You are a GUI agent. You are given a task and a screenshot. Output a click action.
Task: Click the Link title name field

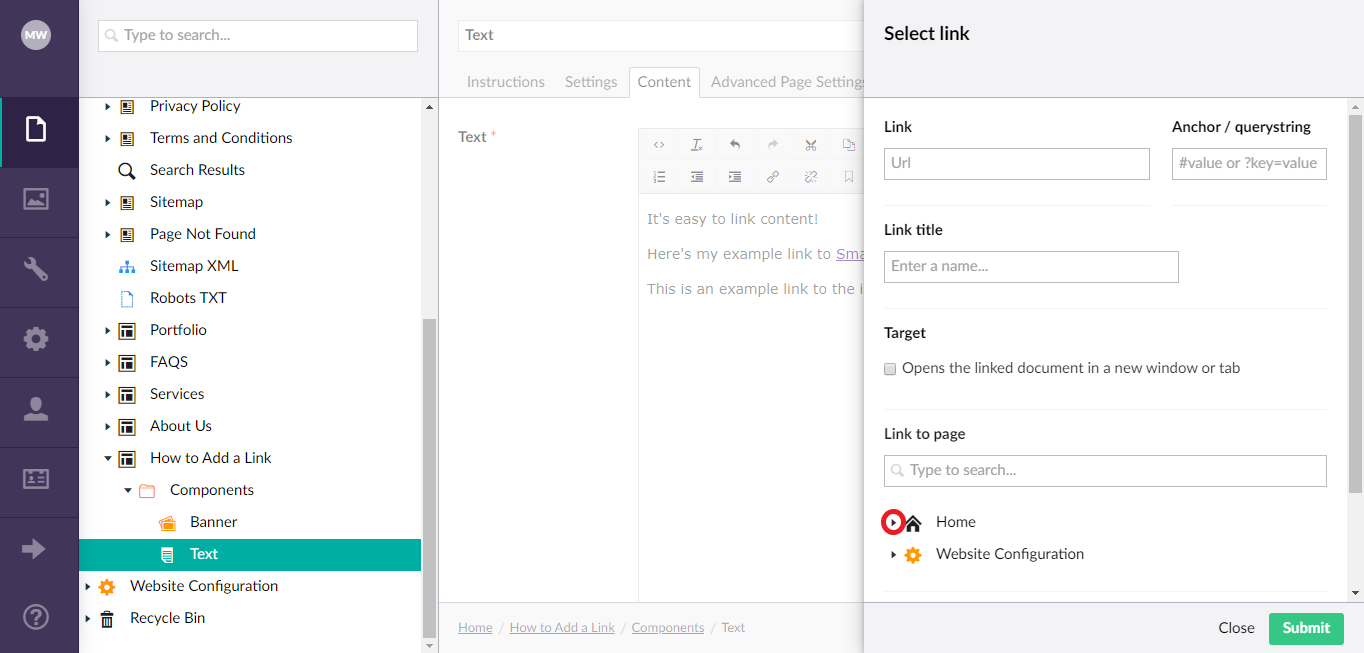pyautogui.click(x=1031, y=267)
